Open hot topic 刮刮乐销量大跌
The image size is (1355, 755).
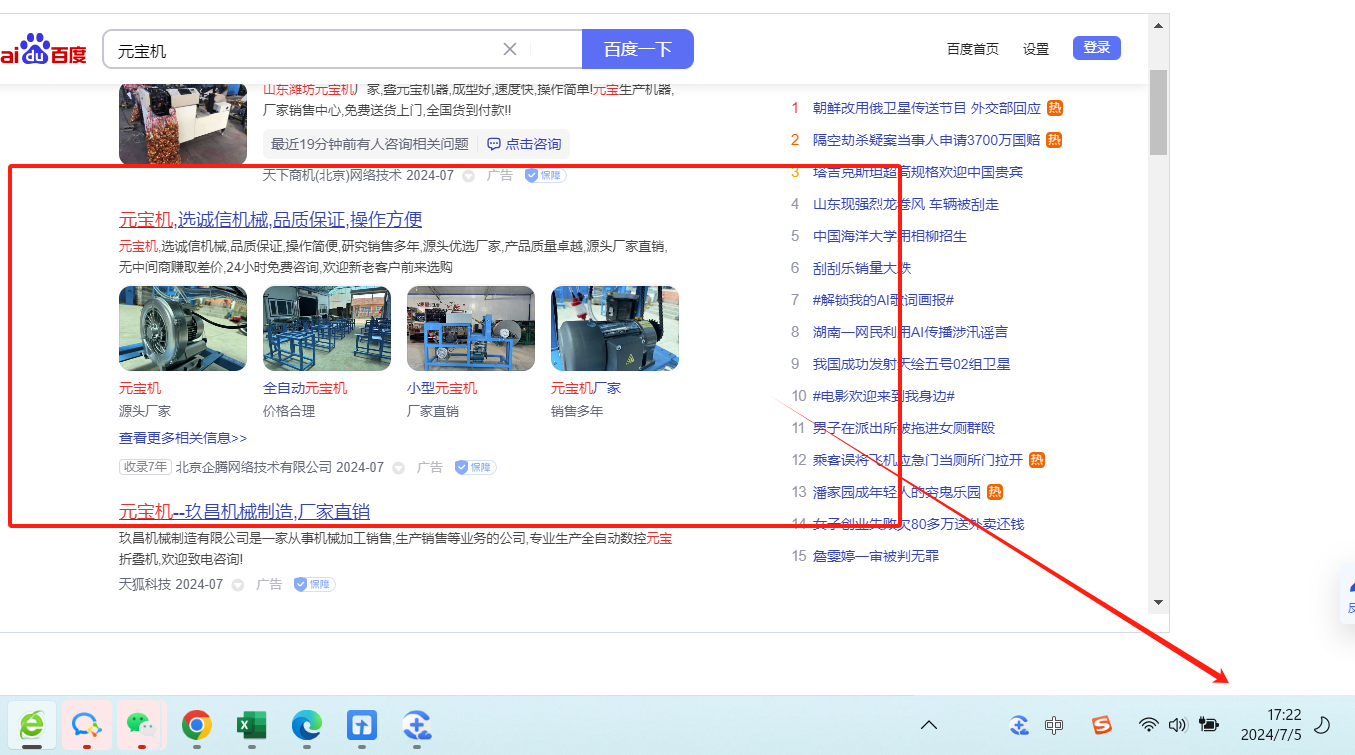[862, 268]
